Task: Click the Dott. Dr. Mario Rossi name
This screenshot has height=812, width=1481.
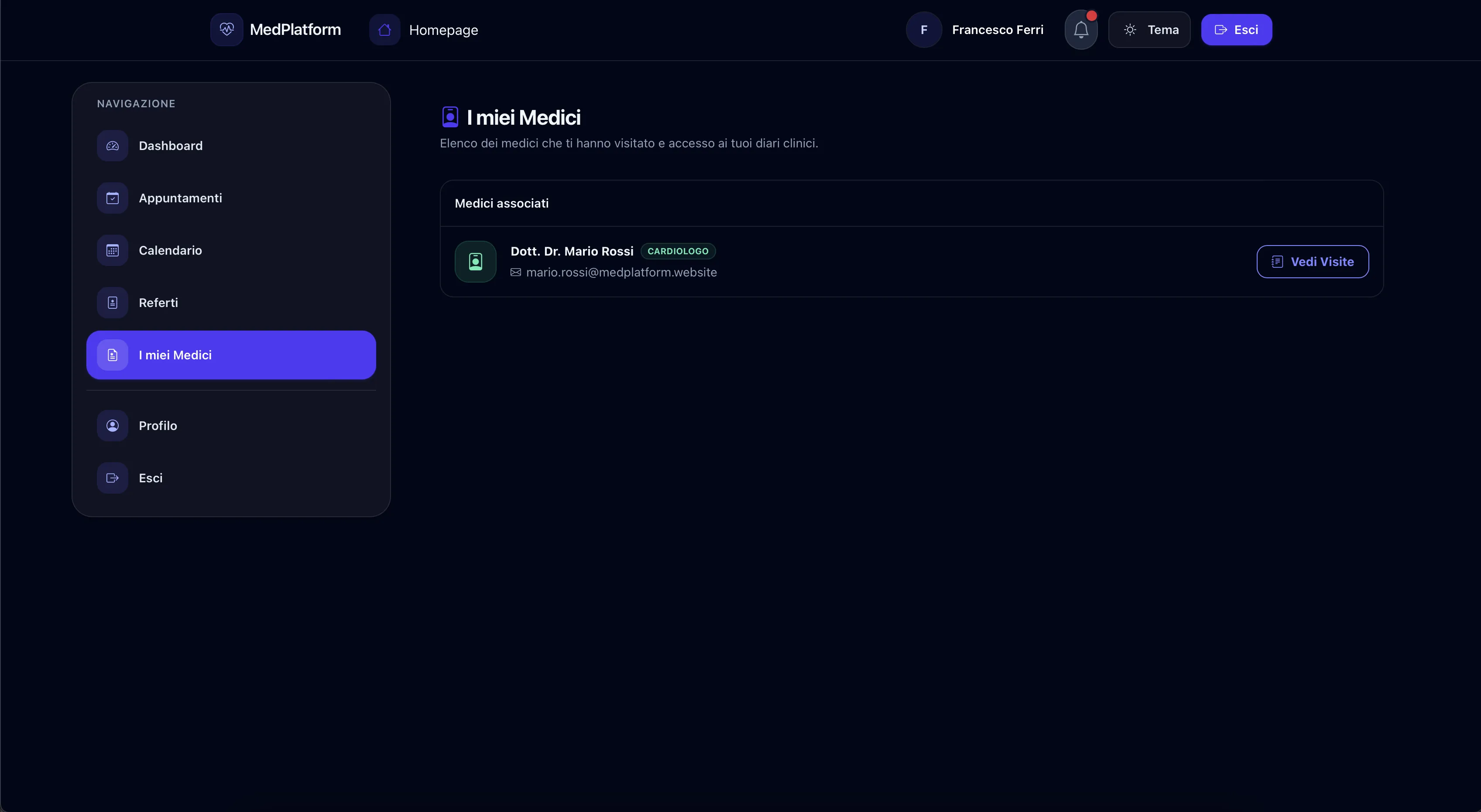Action: 572,251
